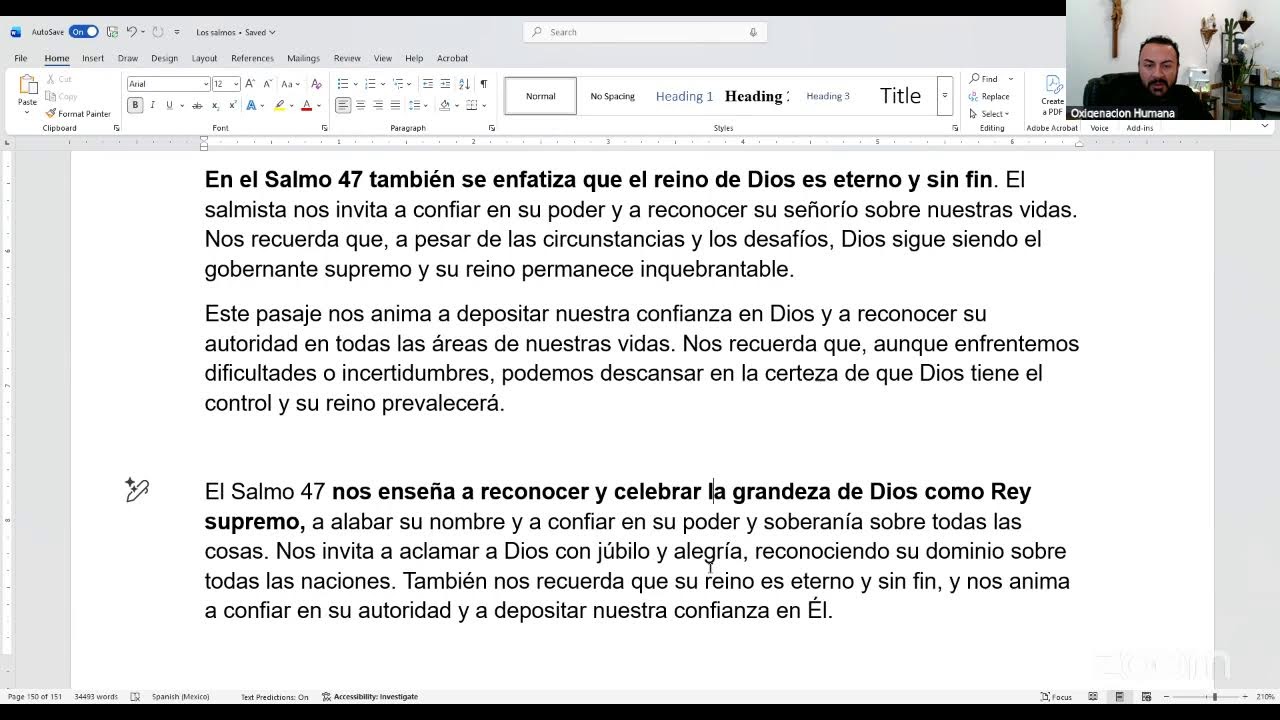This screenshot has height=720, width=1280.
Task: Toggle Italic formatting
Action: tap(152, 105)
